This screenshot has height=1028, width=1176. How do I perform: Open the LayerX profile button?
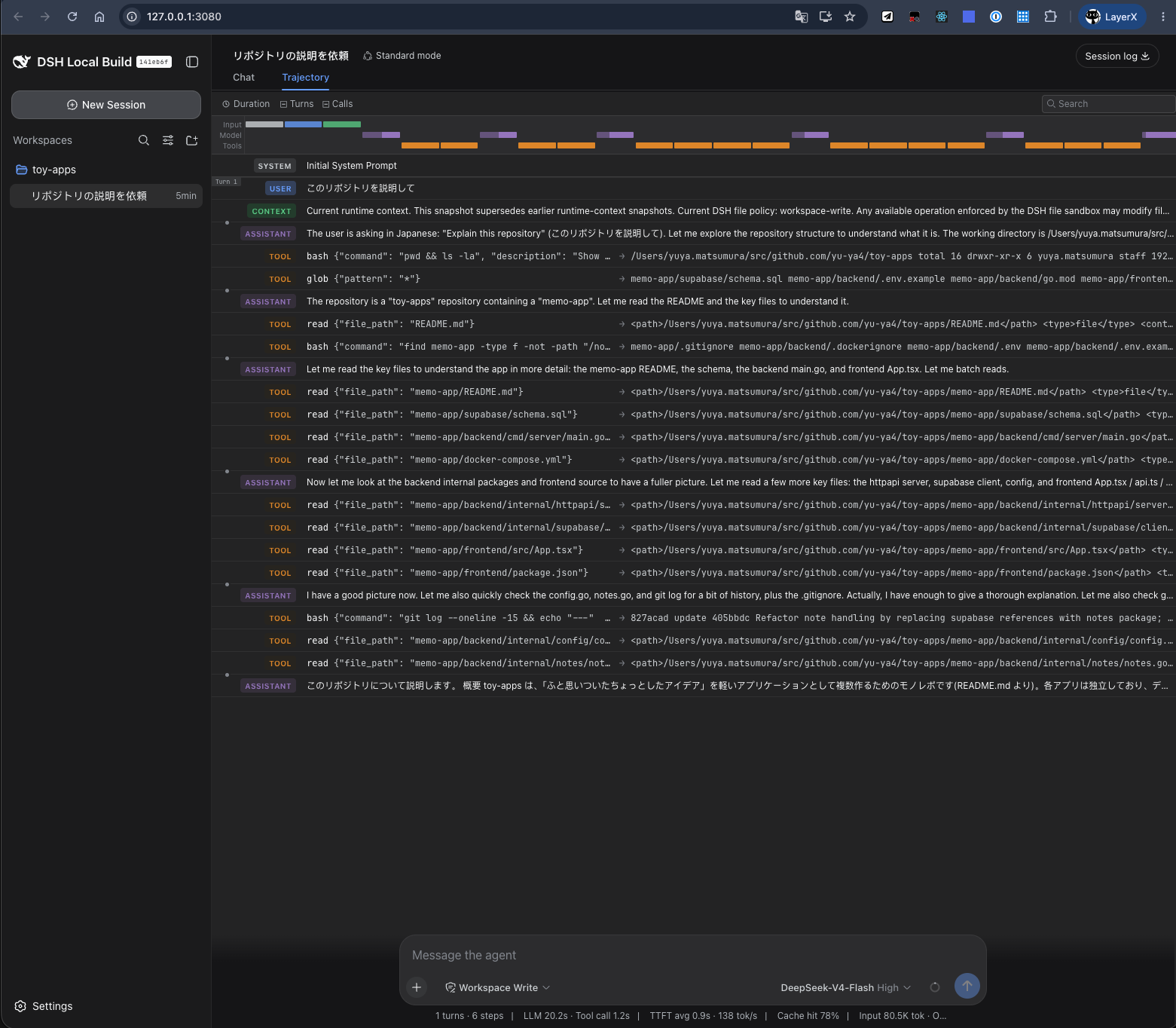tap(1112, 17)
